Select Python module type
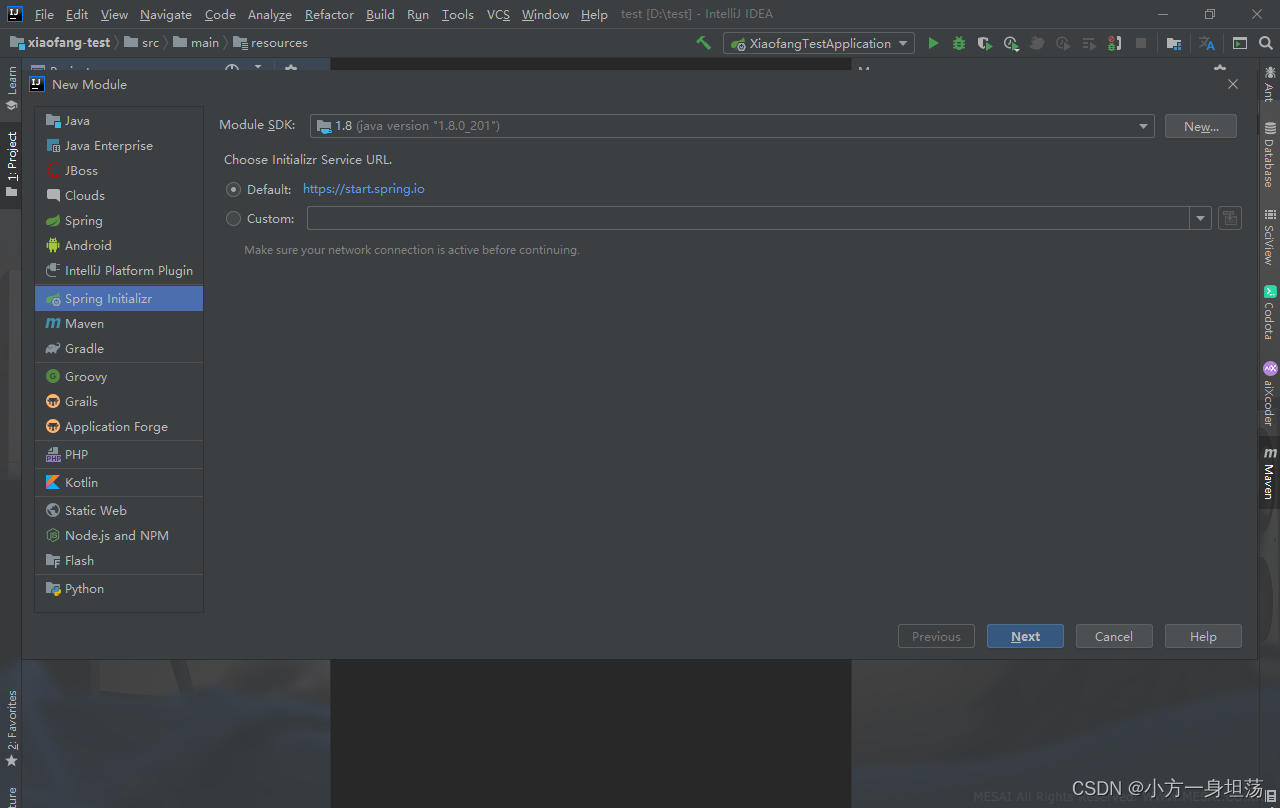Screen dimensions: 1280x808 119,588
